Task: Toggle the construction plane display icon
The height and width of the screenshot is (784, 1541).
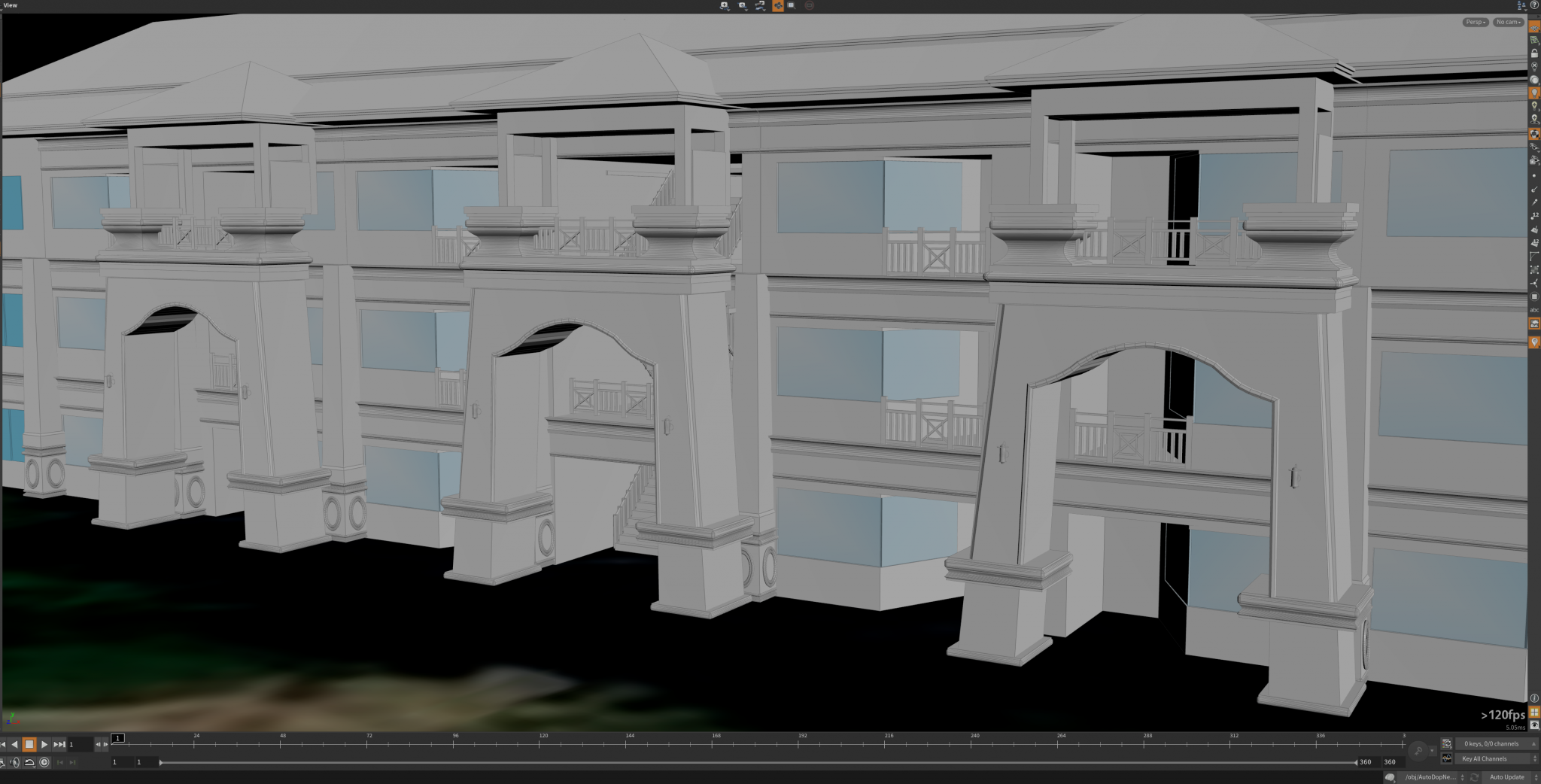Action: (1534, 27)
